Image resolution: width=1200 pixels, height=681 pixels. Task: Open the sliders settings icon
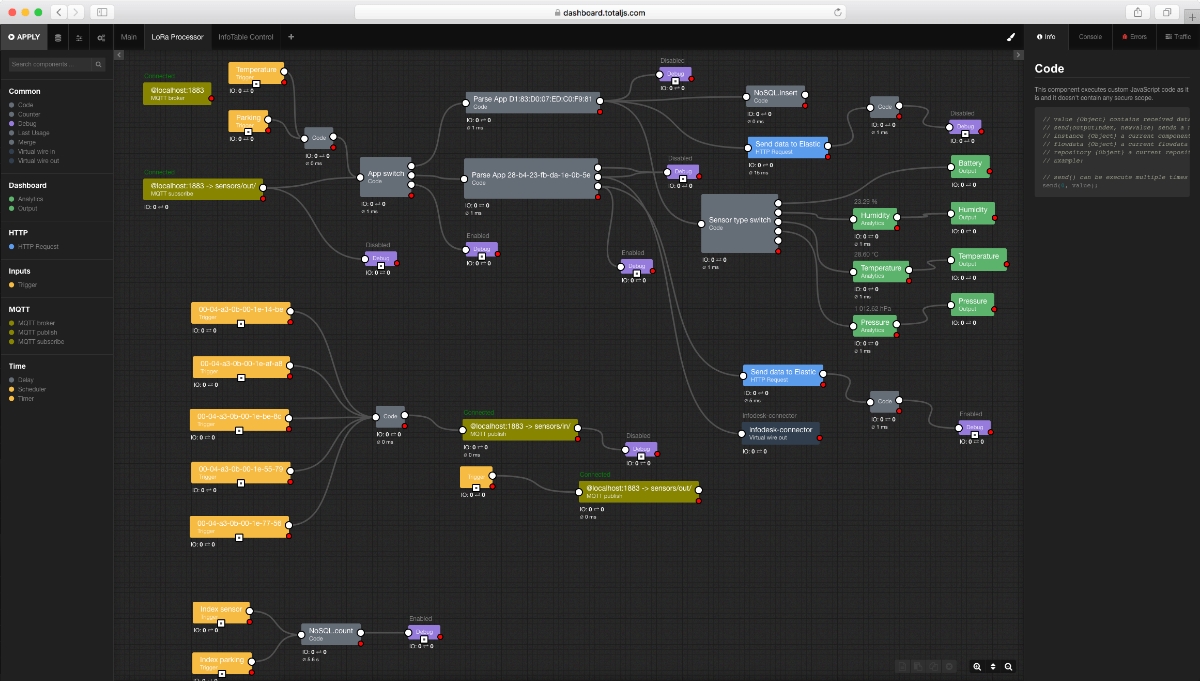[x=79, y=37]
